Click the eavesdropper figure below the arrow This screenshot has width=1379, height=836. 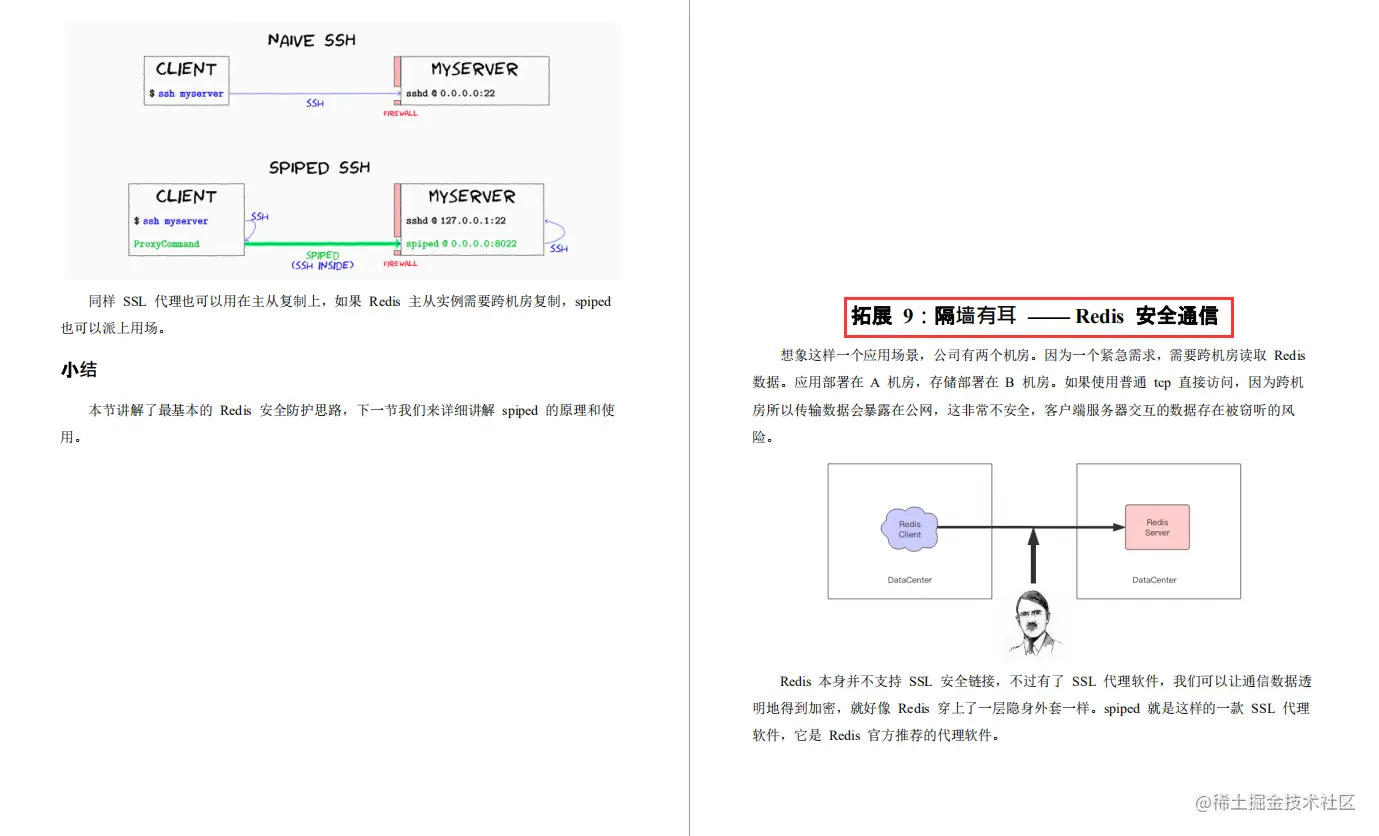click(x=1034, y=625)
